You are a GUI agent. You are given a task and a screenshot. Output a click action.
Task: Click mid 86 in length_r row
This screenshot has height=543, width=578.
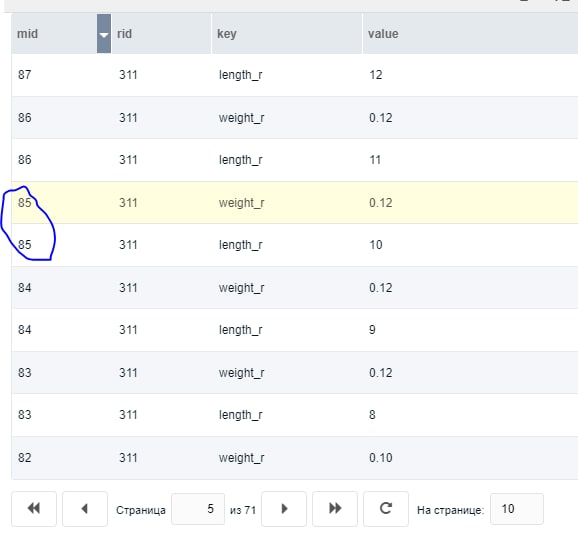click(x=25, y=160)
